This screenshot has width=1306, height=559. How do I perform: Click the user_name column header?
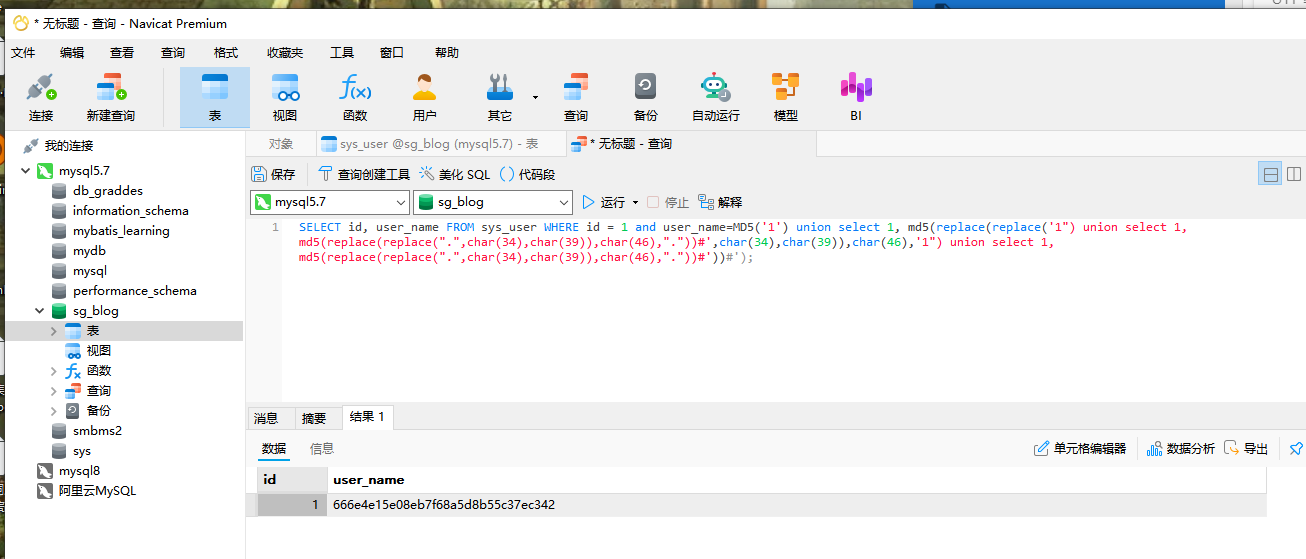coord(797,480)
